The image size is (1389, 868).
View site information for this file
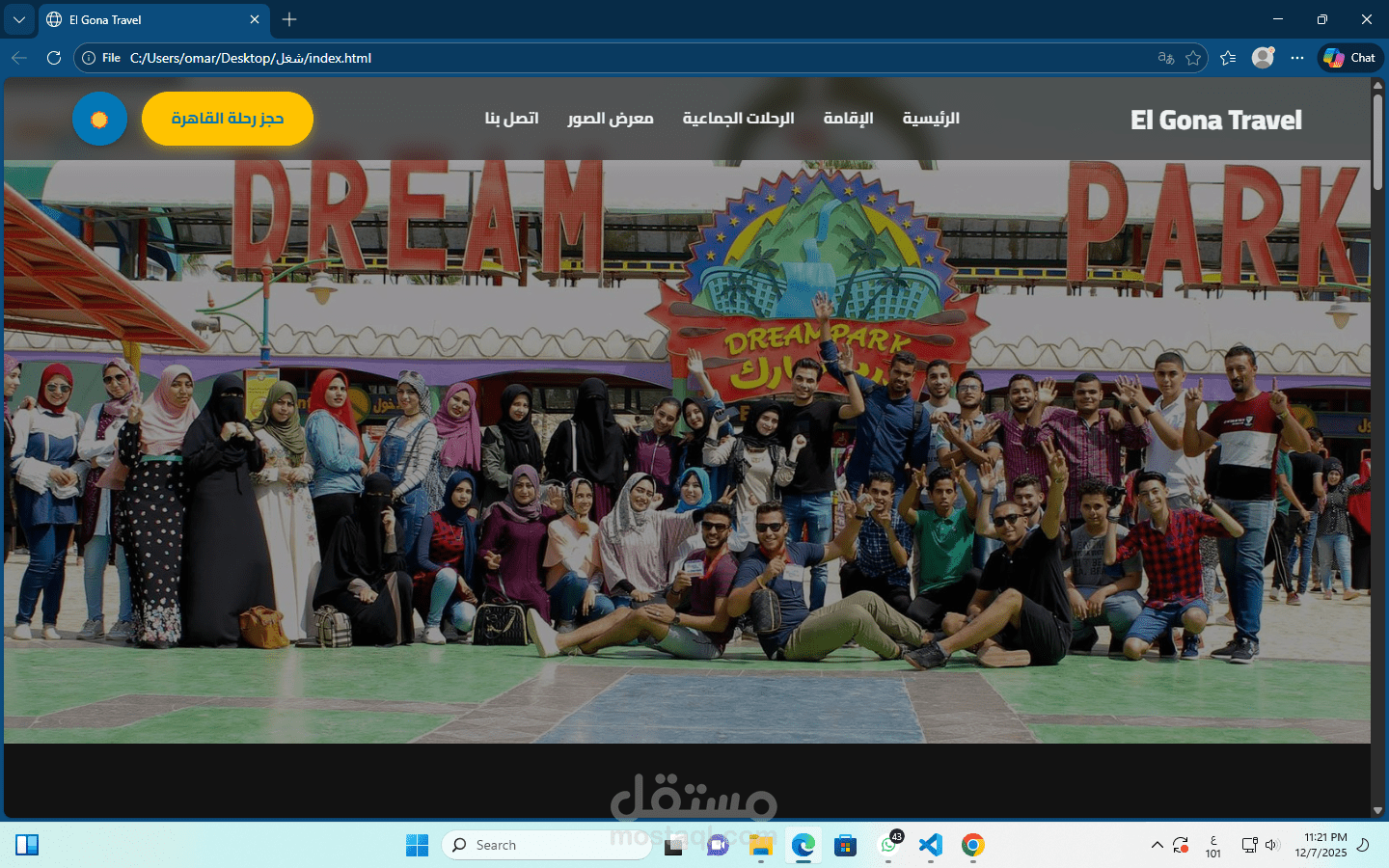[102, 58]
